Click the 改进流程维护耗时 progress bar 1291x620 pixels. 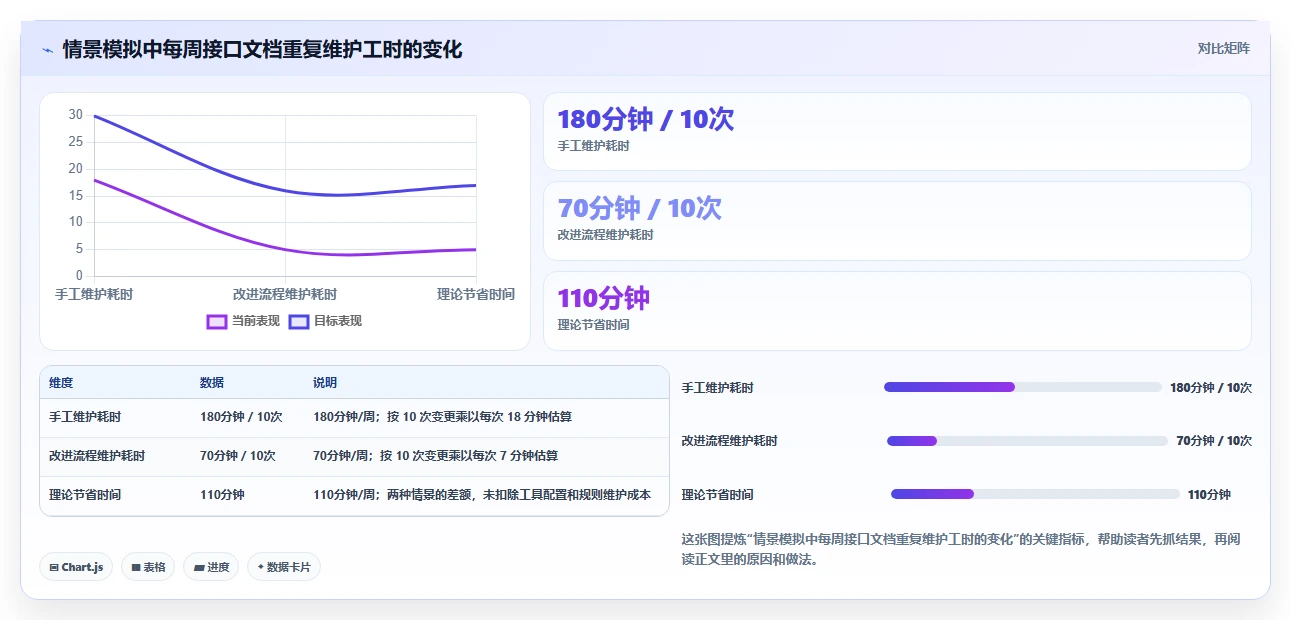[x=1027, y=441]
